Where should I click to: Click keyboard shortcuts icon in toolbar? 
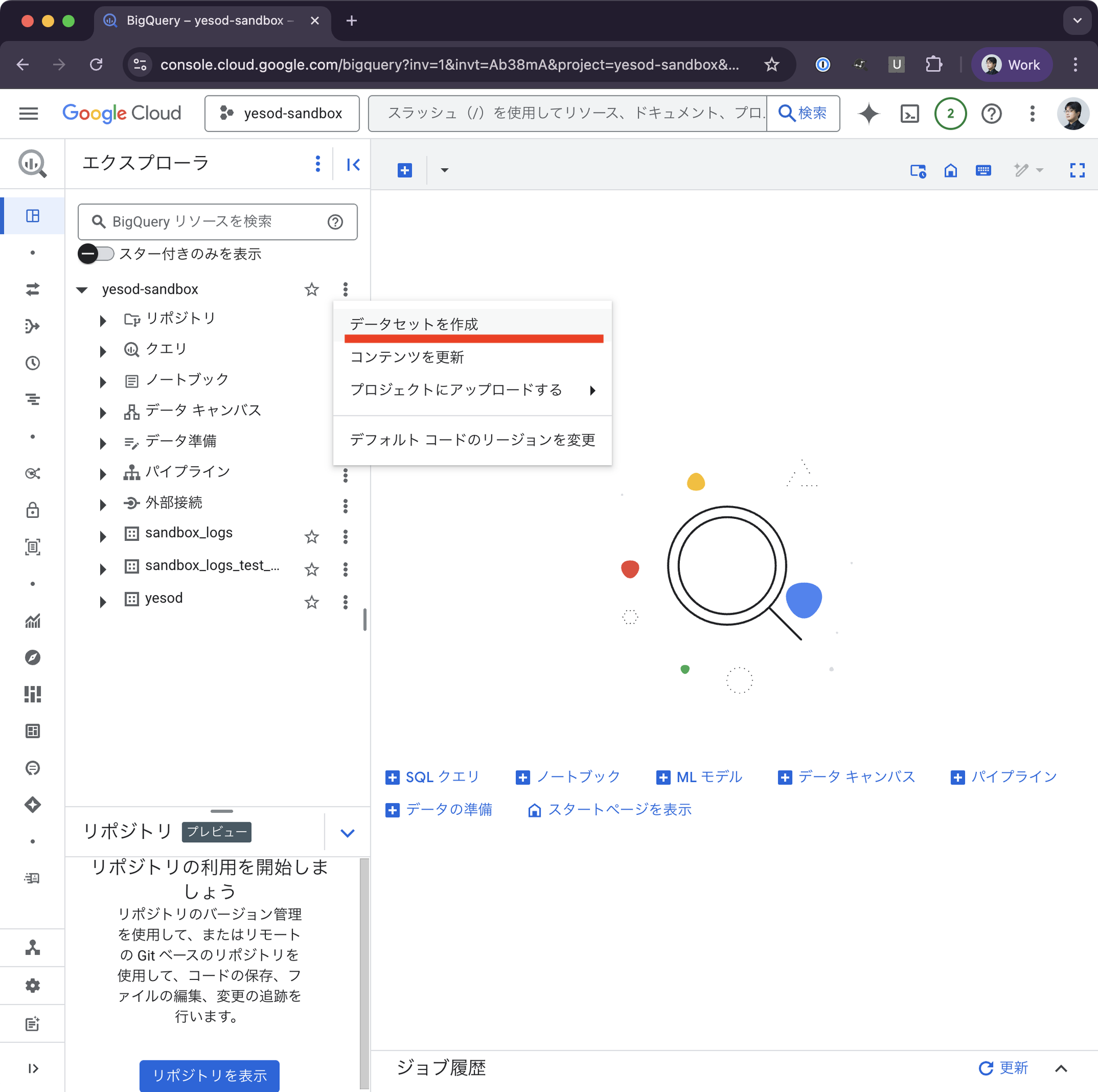983,170
